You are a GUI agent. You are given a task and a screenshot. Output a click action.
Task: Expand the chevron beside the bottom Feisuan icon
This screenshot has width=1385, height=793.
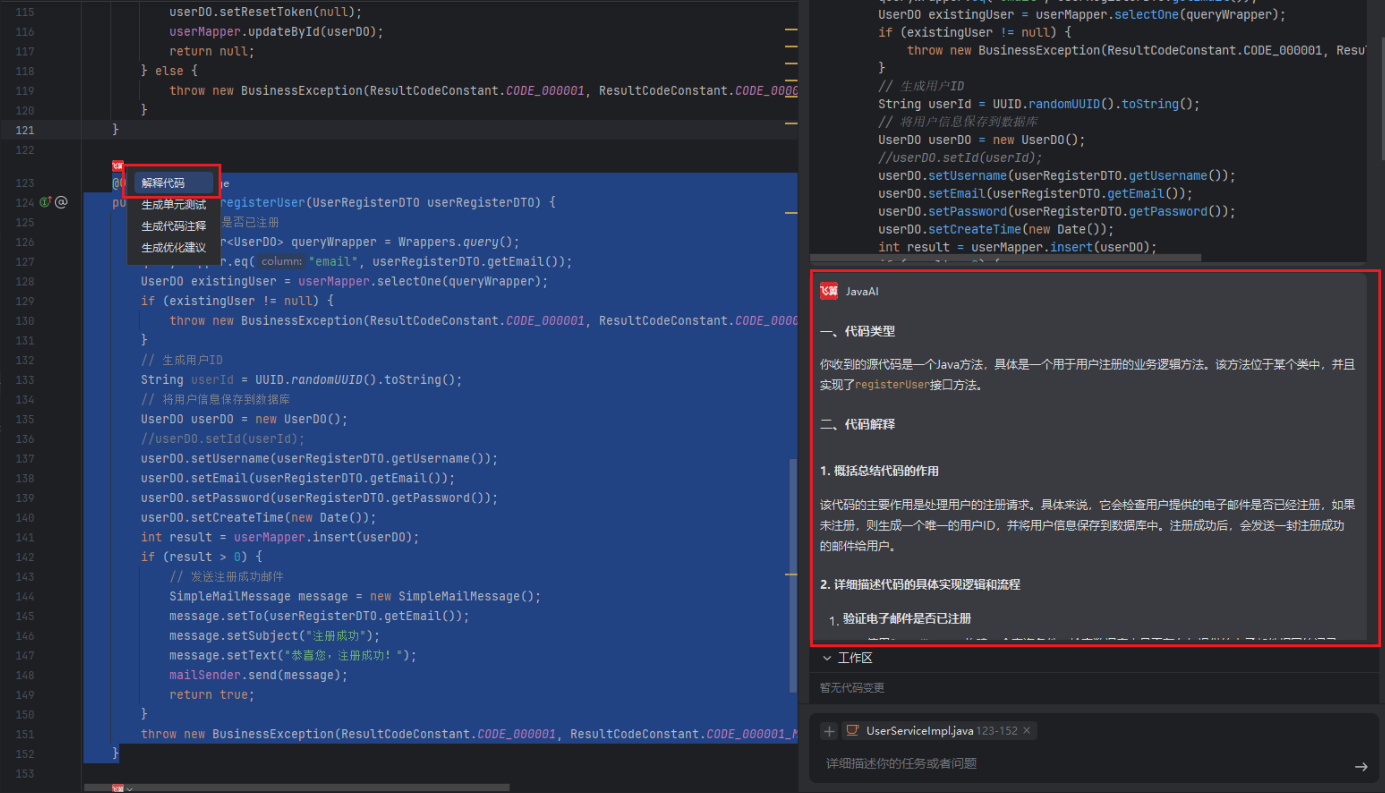coord(129,788)
